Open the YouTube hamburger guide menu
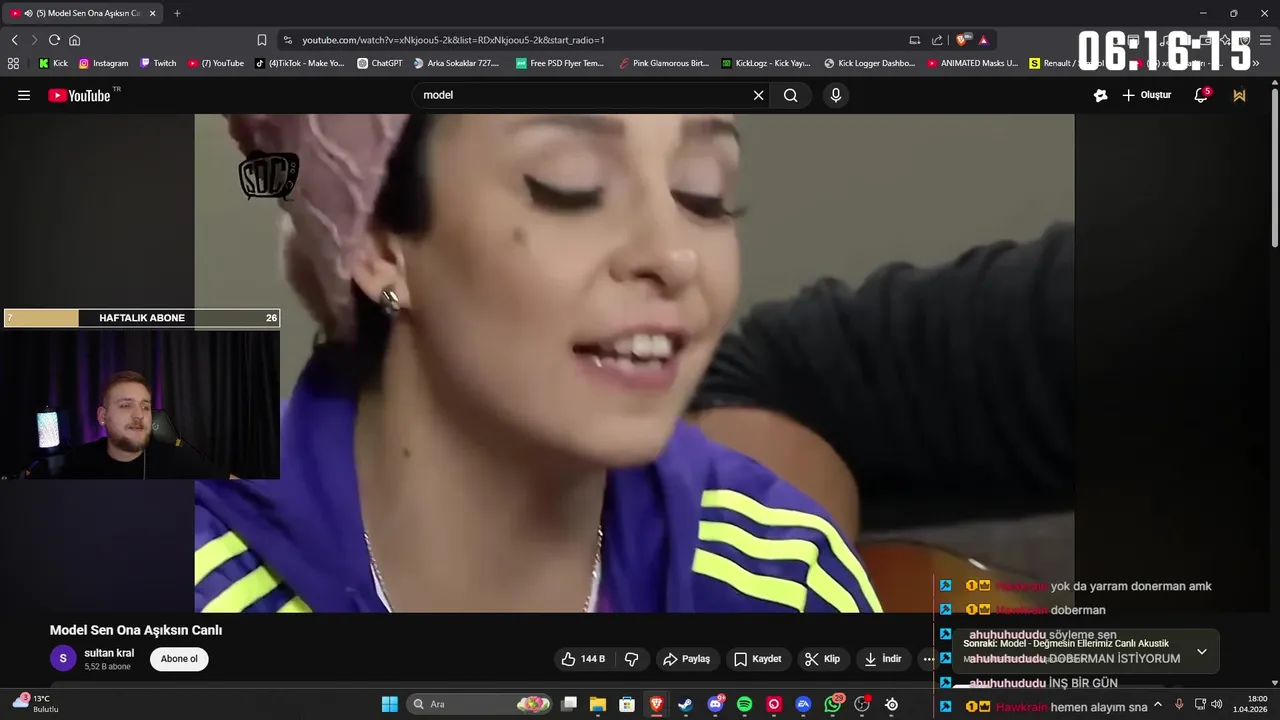This screenshot has width=1280, height=720. 24,95
